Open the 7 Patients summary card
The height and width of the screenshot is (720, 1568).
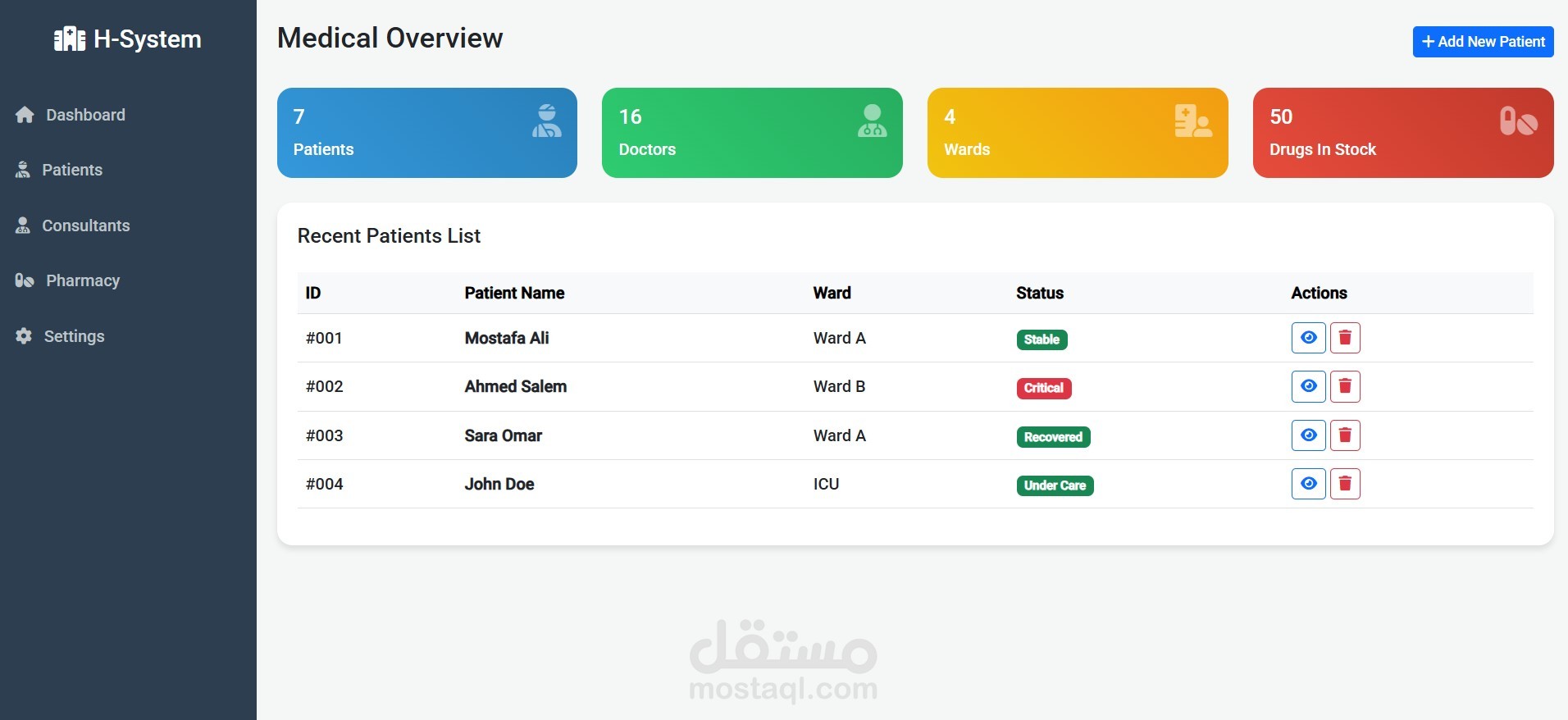(x=427, y=133)
